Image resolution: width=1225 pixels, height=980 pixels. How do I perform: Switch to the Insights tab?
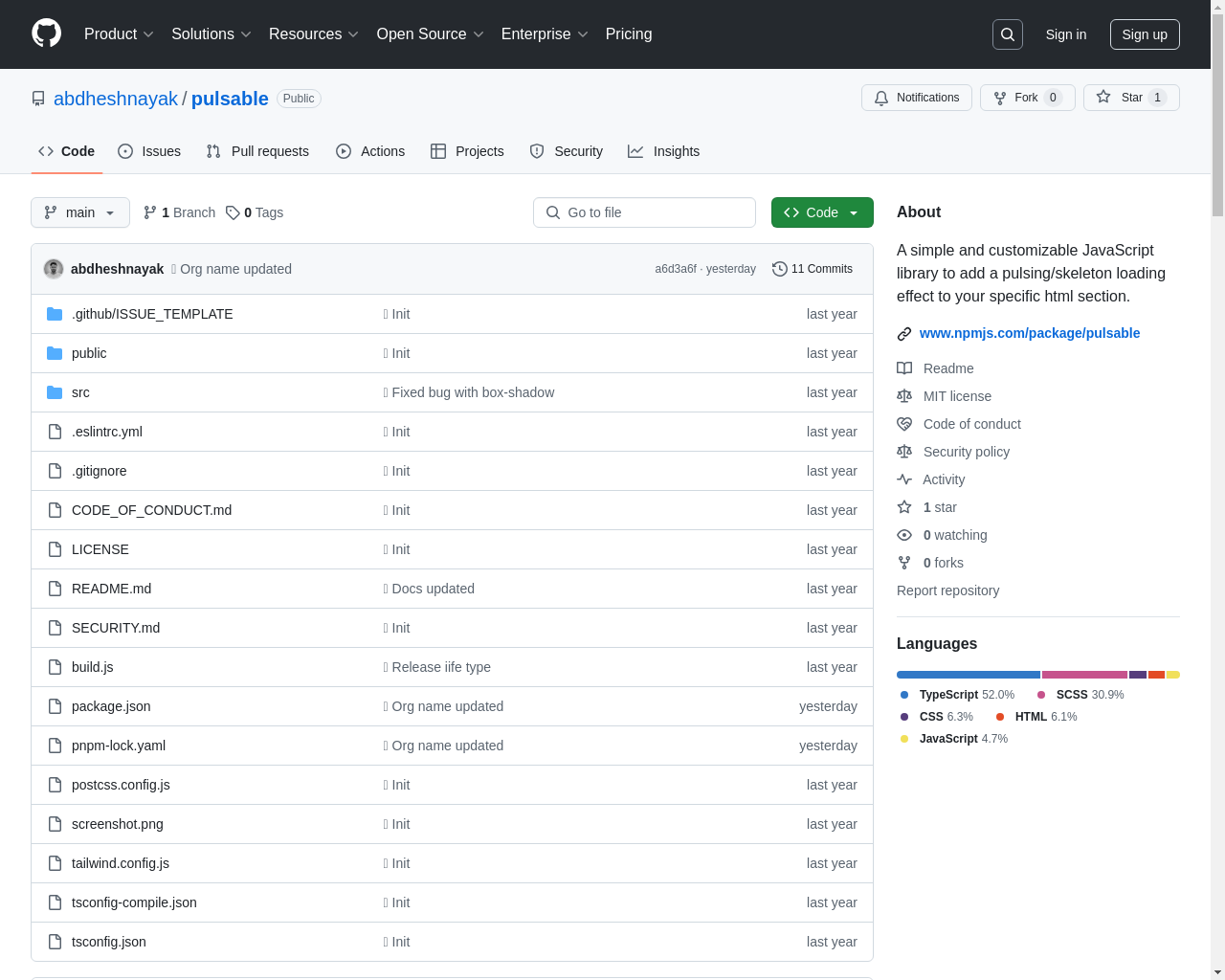(664, 151)
